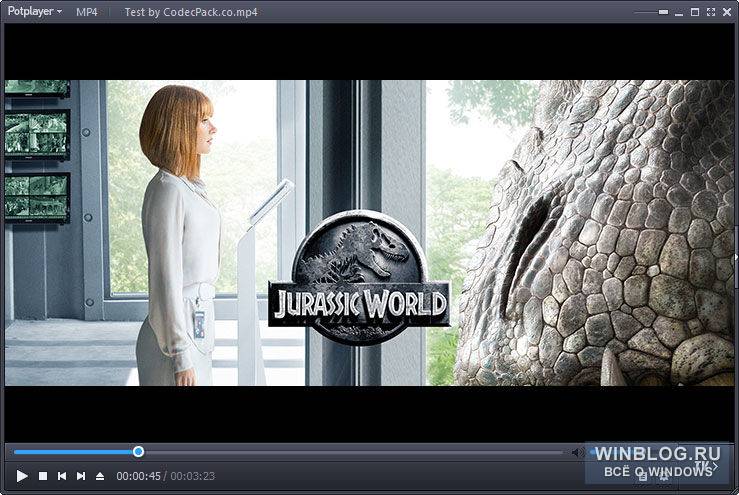Image resolution: width=739 pixels, height=495 pixels.
Task: Open the playlist panel icon
Action: 643,477
